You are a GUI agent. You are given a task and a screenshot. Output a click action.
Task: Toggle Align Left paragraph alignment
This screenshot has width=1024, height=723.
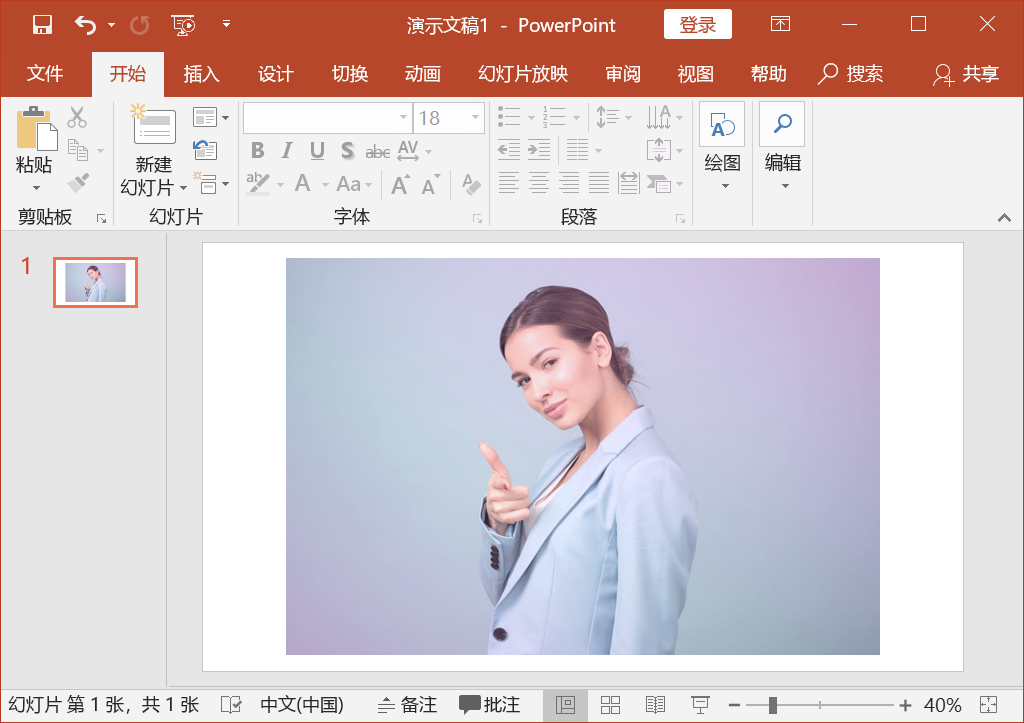tap(508, 183)
